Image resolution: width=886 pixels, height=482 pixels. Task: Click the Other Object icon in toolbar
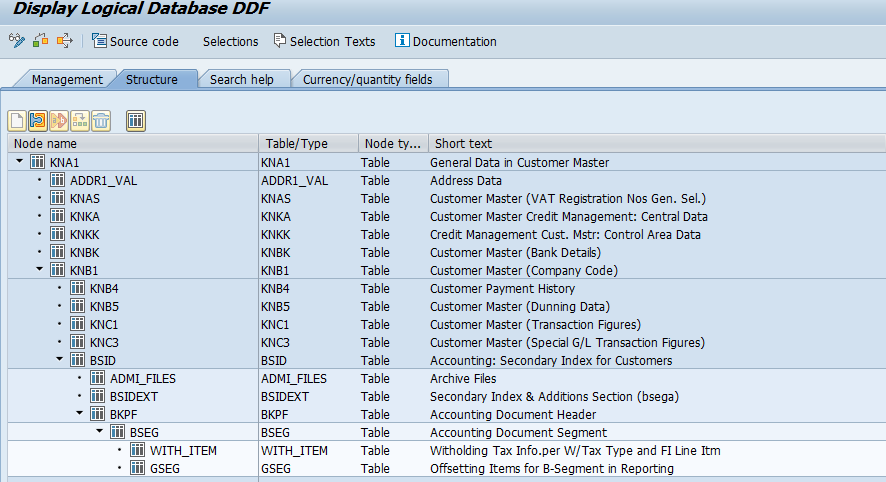pyautogui.click(x=40, y=41)
